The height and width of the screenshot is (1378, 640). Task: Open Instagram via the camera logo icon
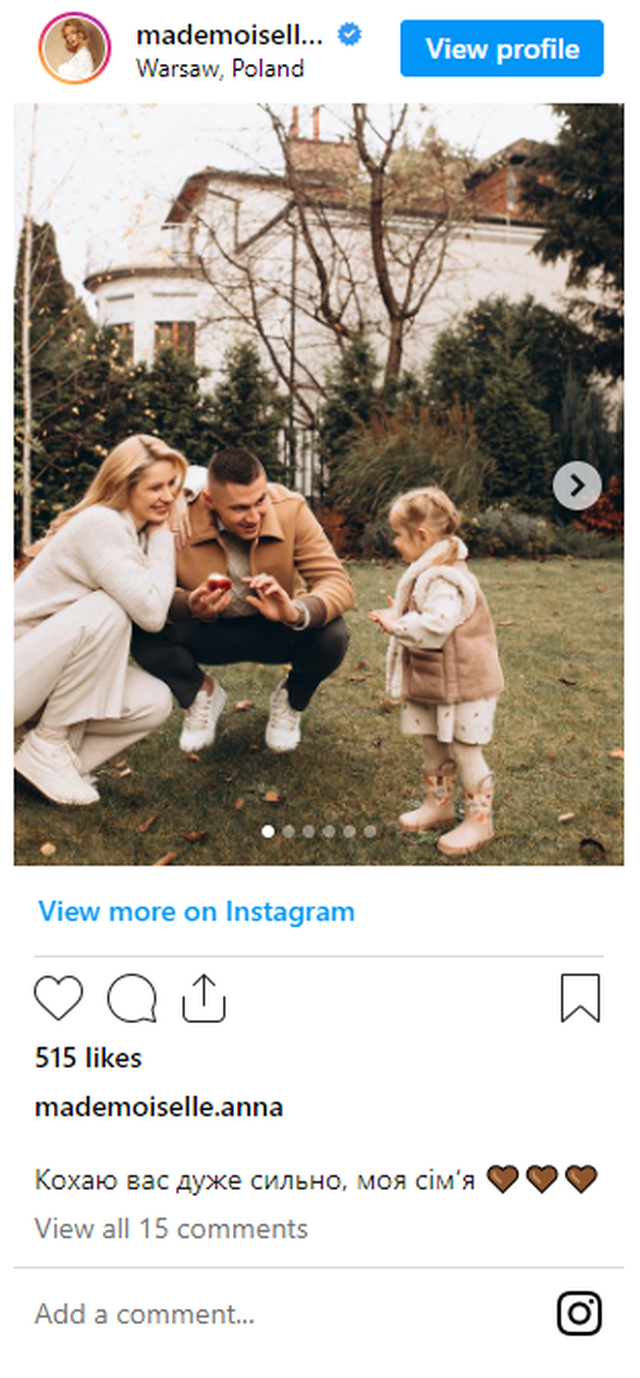[x=579, y=1313]
